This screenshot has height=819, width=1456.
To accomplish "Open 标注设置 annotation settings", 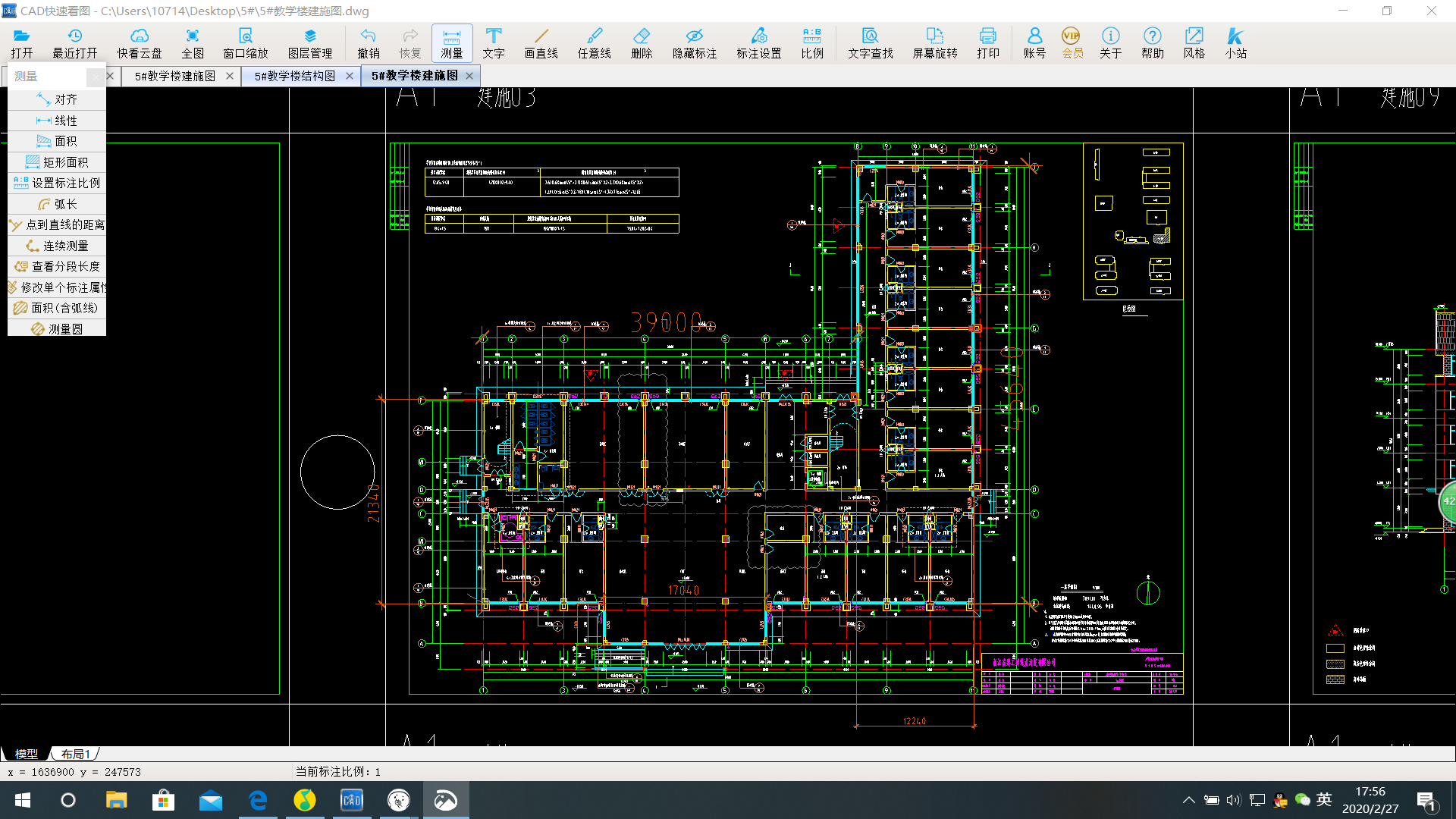I will [x=759, y=43].
